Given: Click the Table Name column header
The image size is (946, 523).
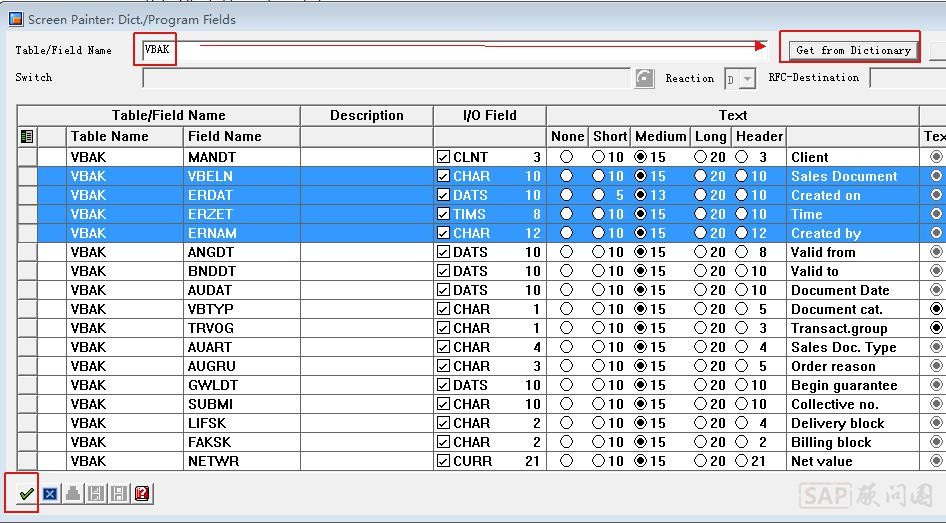Looking at the screenshot, I should 110,136.
